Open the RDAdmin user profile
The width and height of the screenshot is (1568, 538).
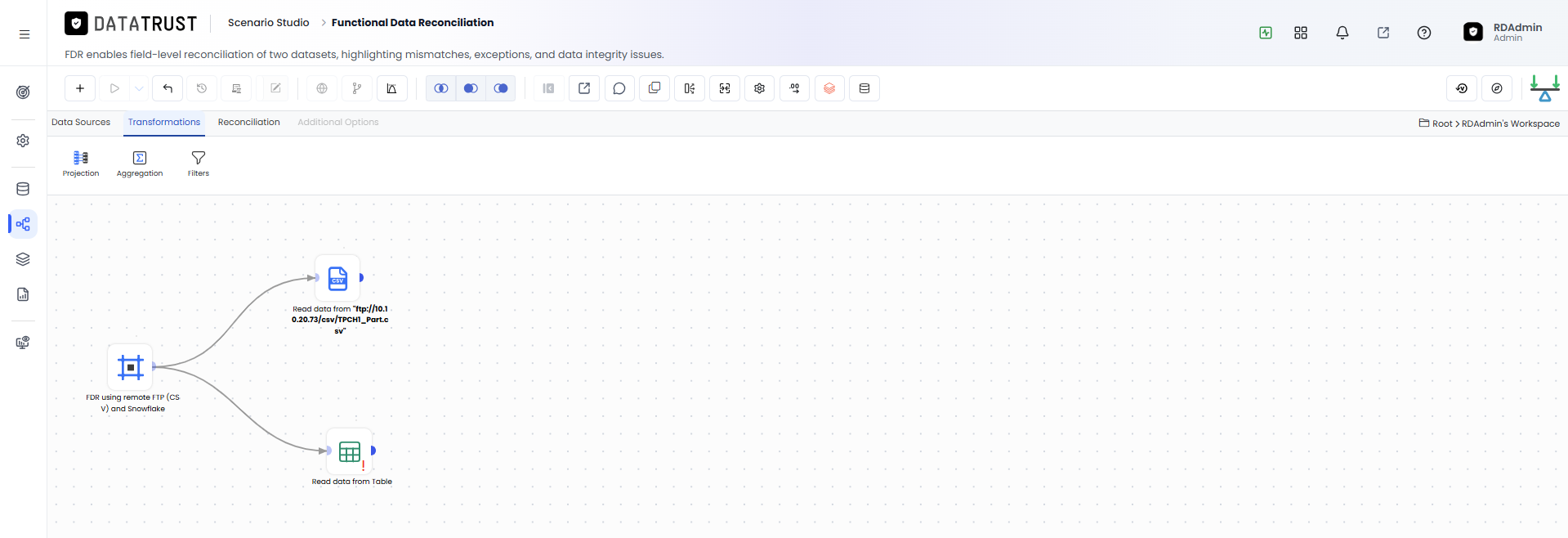(1503, 32)
